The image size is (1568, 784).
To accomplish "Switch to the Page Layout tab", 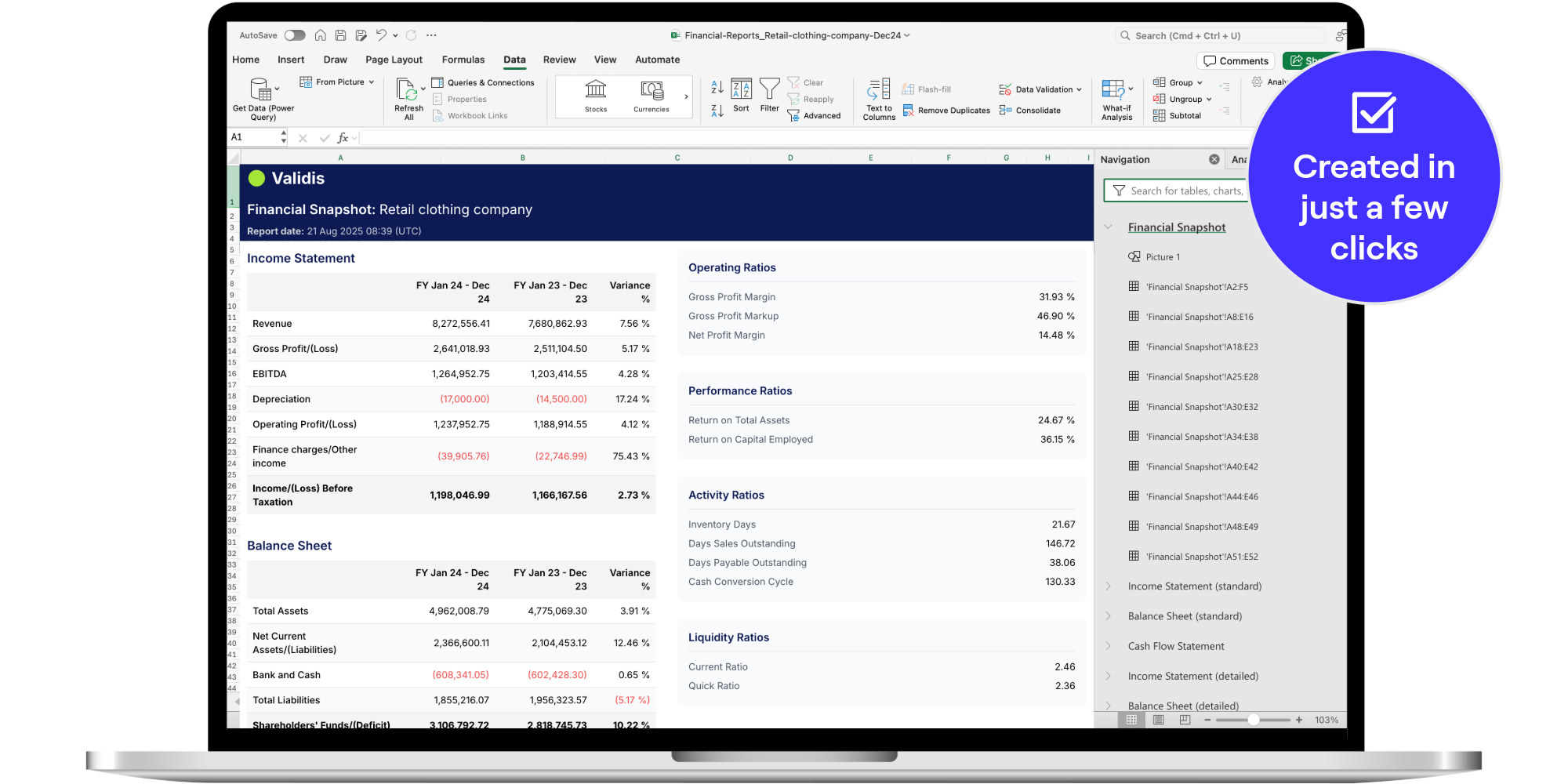I will point(394,60).
